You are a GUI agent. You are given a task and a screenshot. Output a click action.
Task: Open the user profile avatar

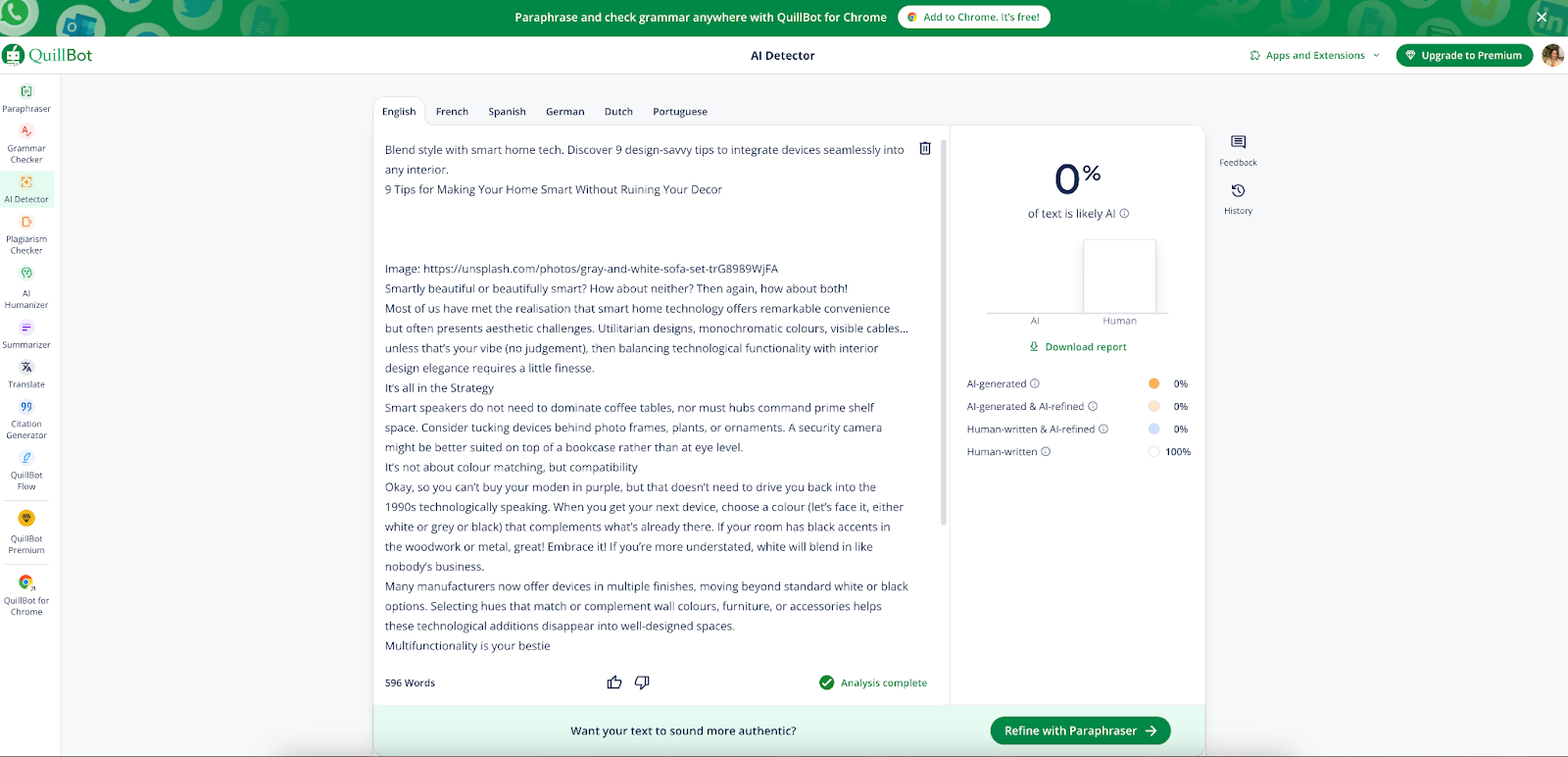(x=1552, y=55)
